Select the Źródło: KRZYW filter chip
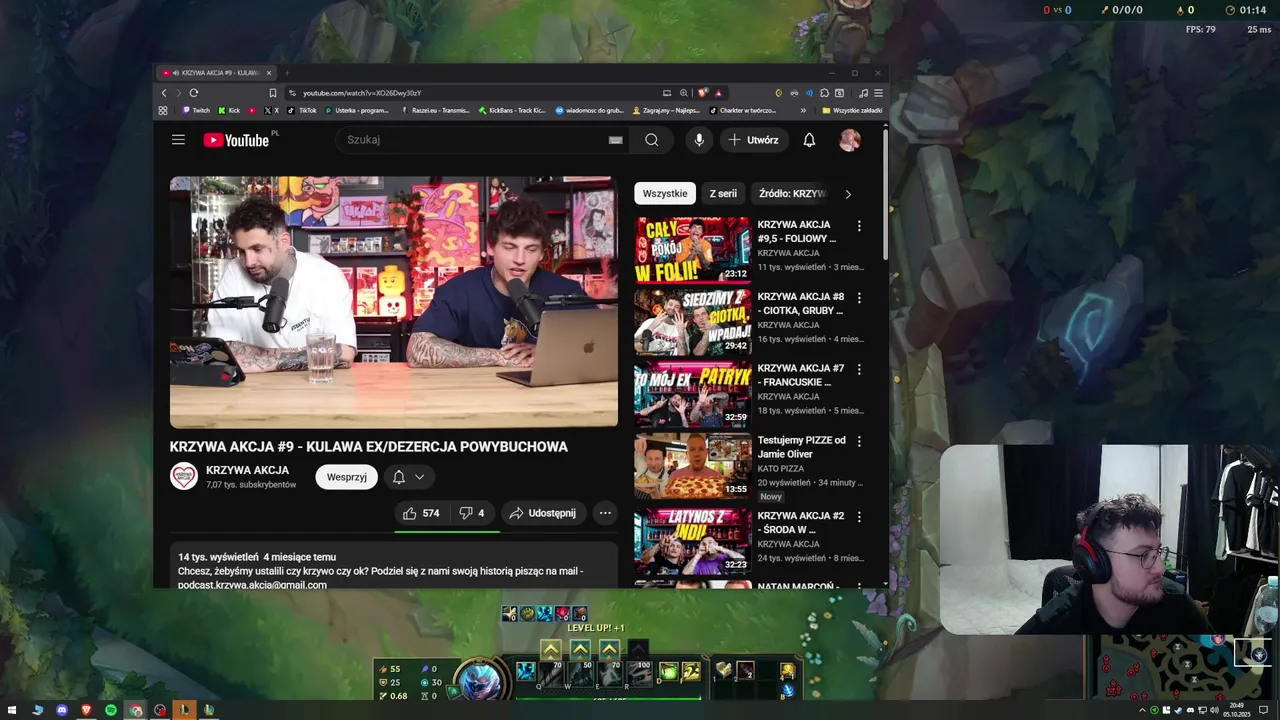This screenshot has height=720, width=1280. pyautogui.click(x=792, y=193)
